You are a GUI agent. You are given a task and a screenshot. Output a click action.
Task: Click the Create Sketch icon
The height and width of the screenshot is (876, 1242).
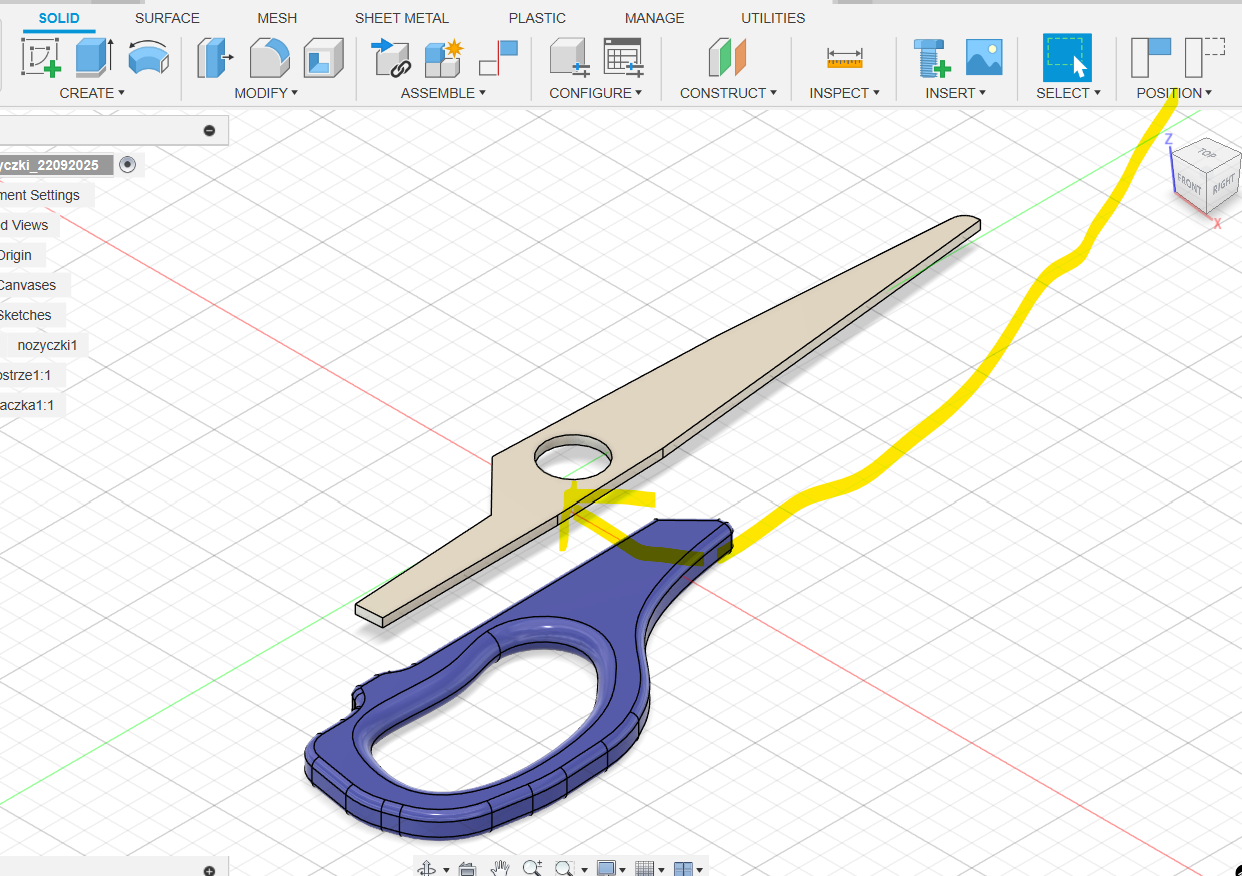point(41,57)
